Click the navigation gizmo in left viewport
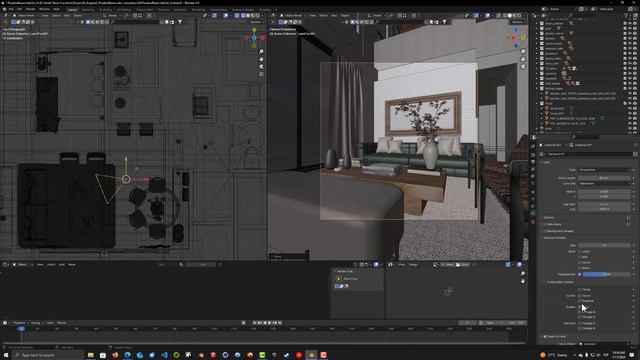 254,38
